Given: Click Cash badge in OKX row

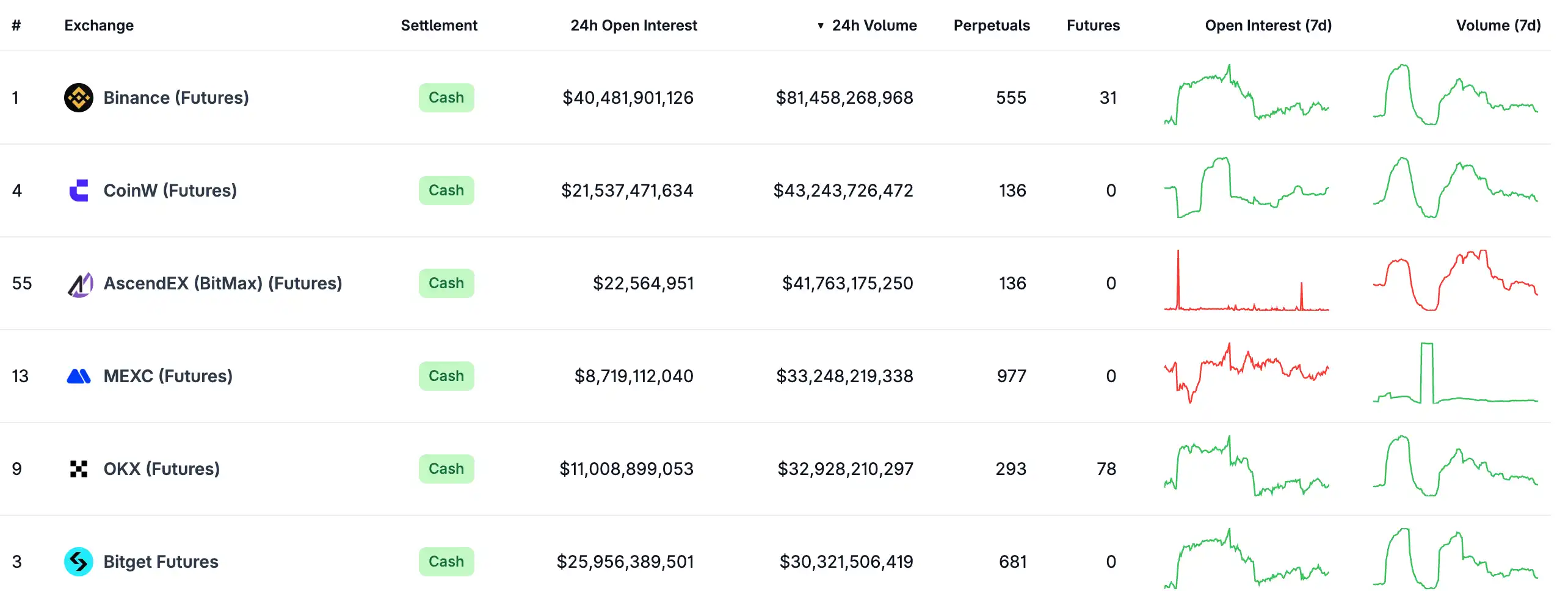Looking at the screenshot, I should [x=446, y=469].
